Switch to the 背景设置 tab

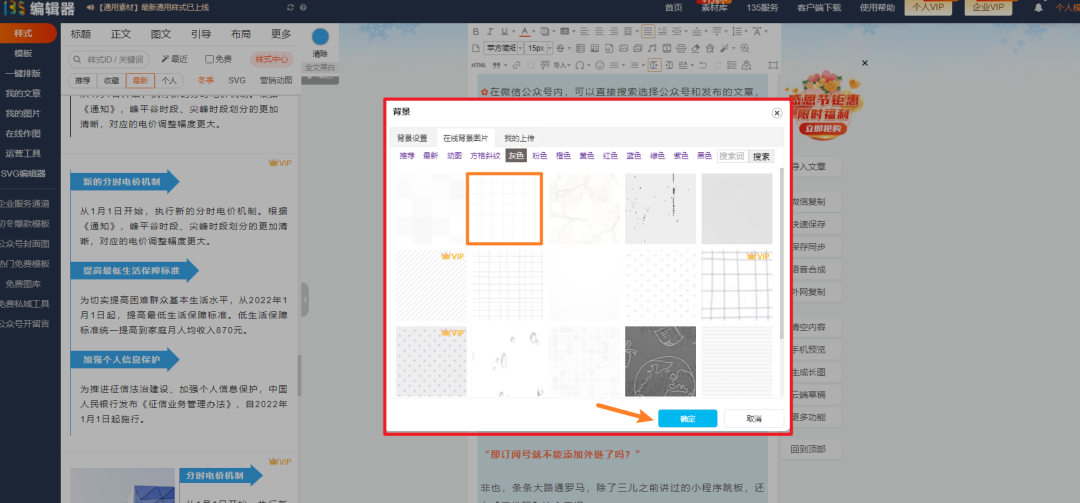coord(412,138)
